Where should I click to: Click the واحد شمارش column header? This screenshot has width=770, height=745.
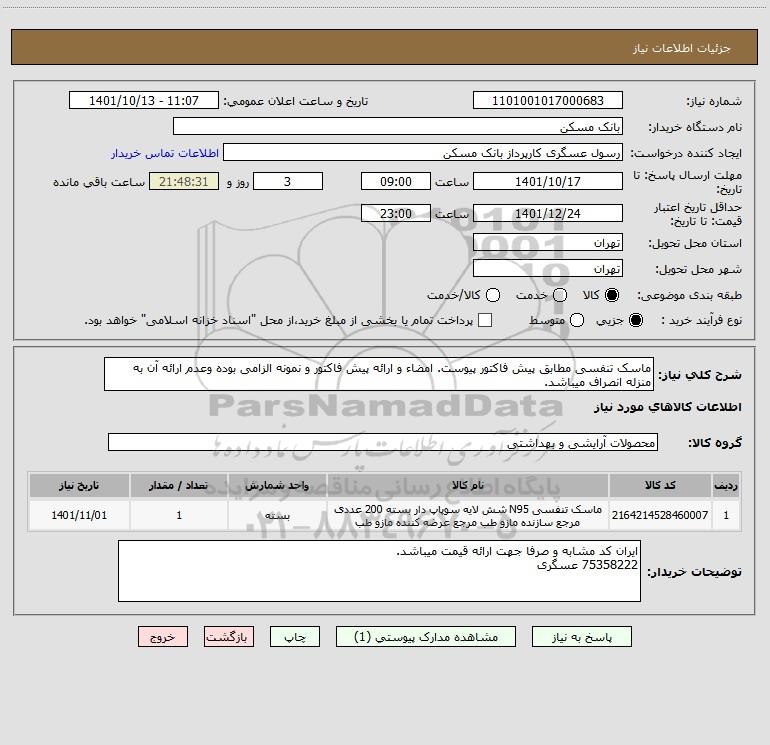coord(277,485)
